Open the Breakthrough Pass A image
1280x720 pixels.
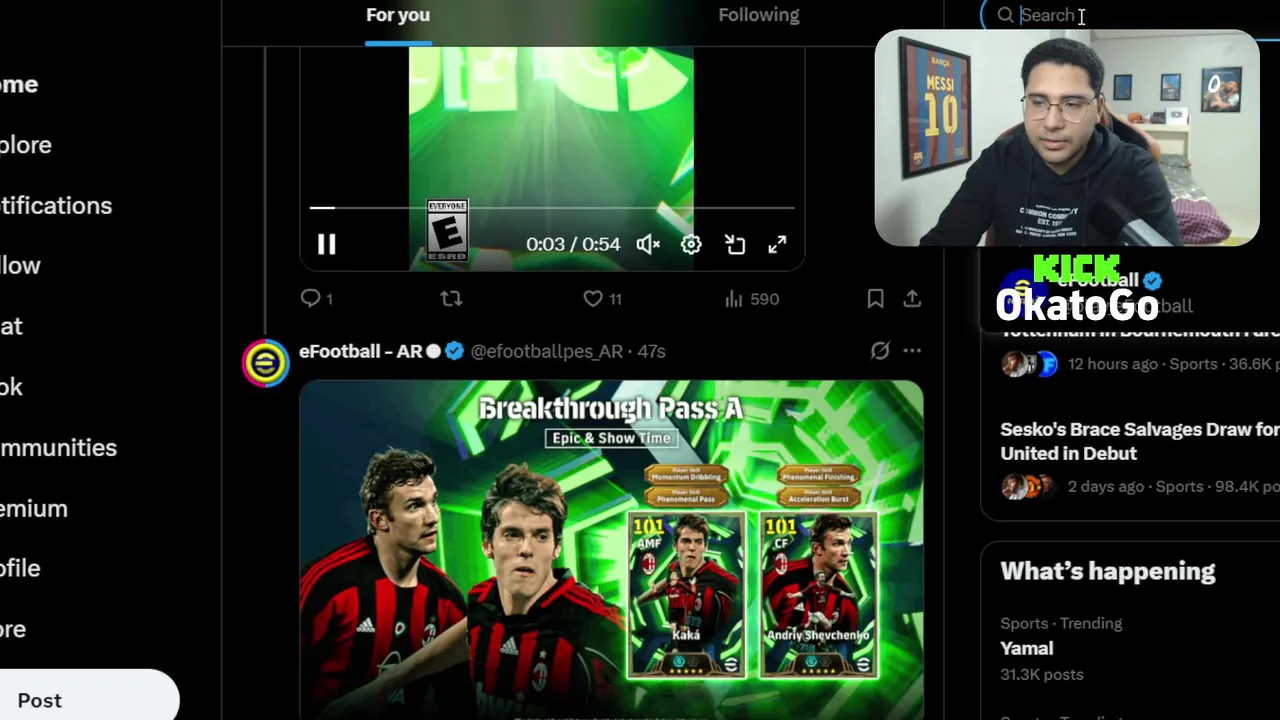click(611, 550)
